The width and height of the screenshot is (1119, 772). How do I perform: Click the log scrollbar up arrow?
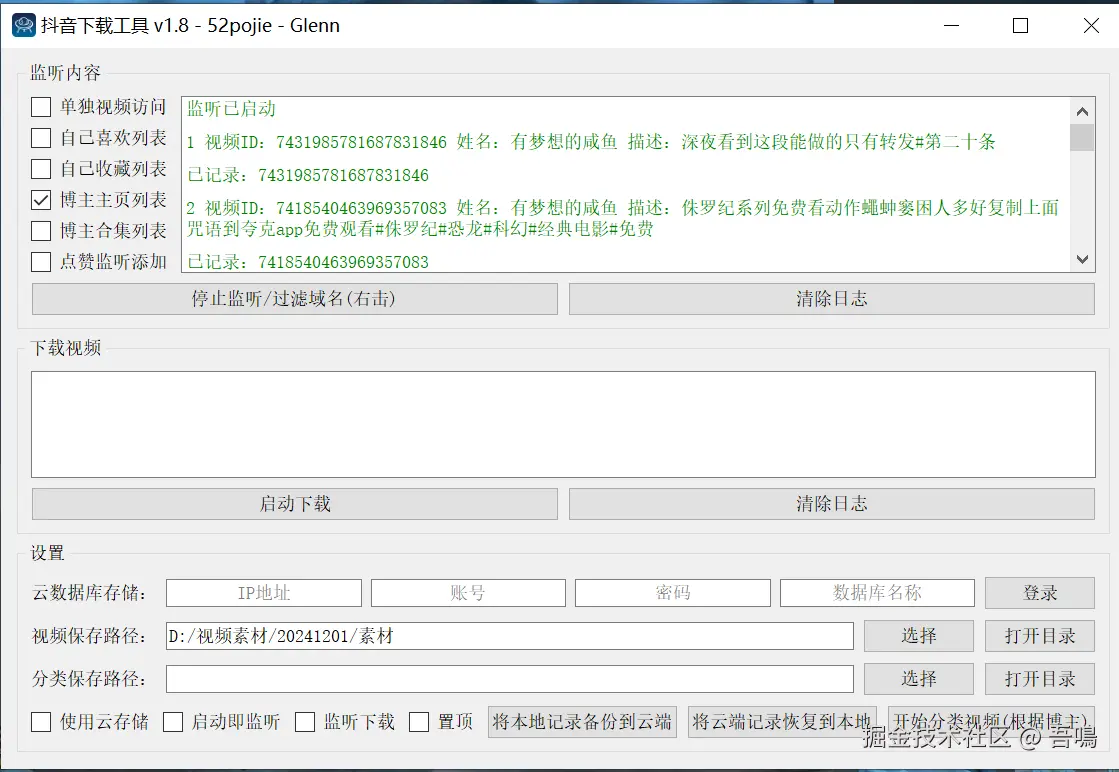(1082, 111)
